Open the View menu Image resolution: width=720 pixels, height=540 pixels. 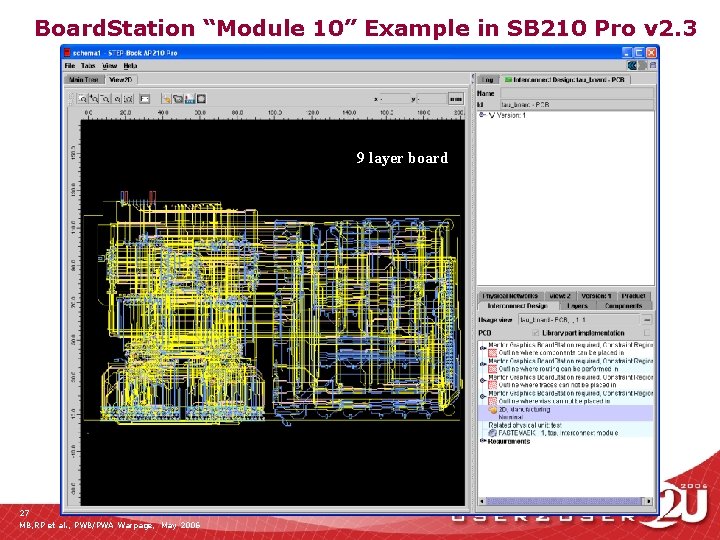[110, 66]
